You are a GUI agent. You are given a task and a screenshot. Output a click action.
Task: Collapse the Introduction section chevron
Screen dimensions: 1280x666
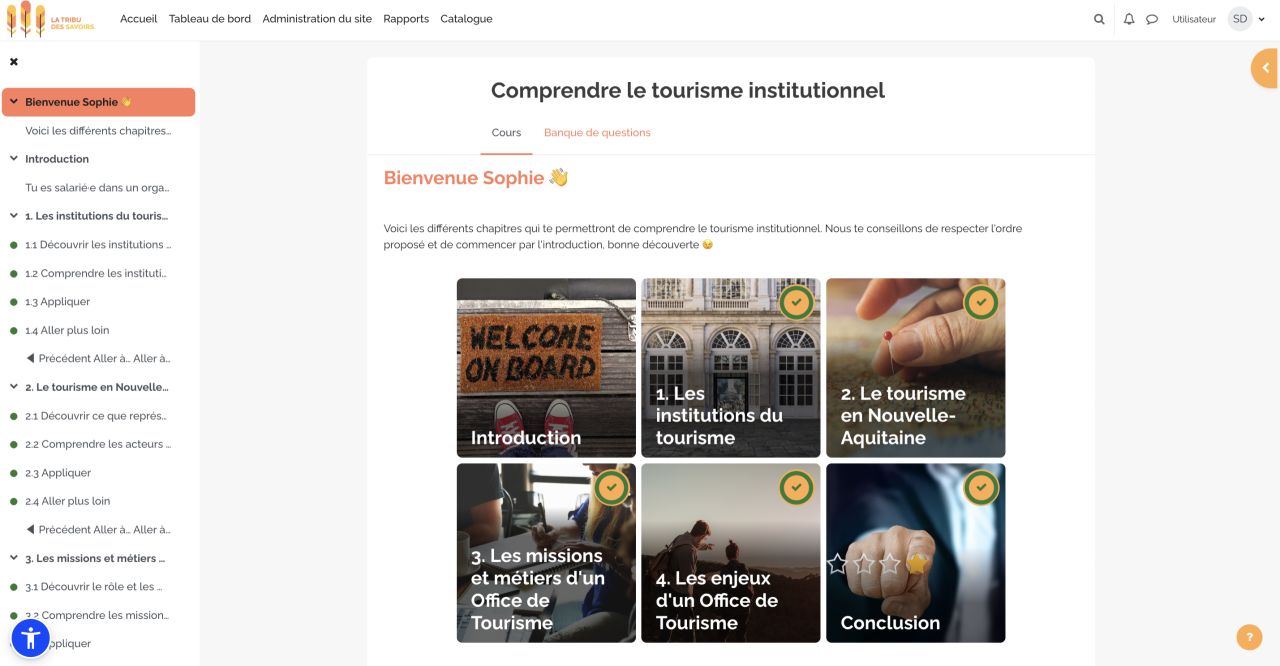14,159
